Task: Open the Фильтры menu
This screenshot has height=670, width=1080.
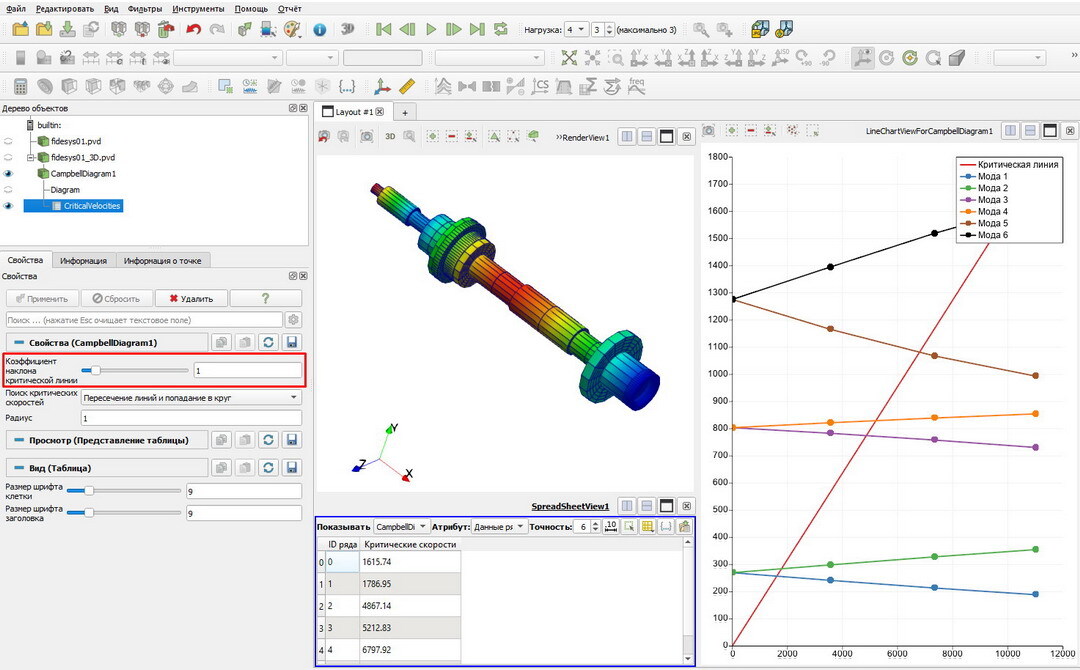Action: pyautogui.click(x=145, y=9)
